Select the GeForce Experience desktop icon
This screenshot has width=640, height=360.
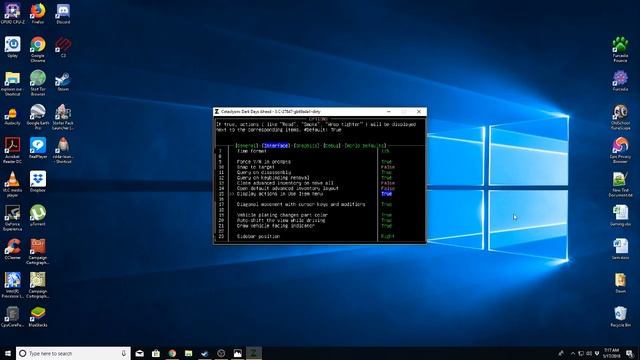[x=12, y=218]
